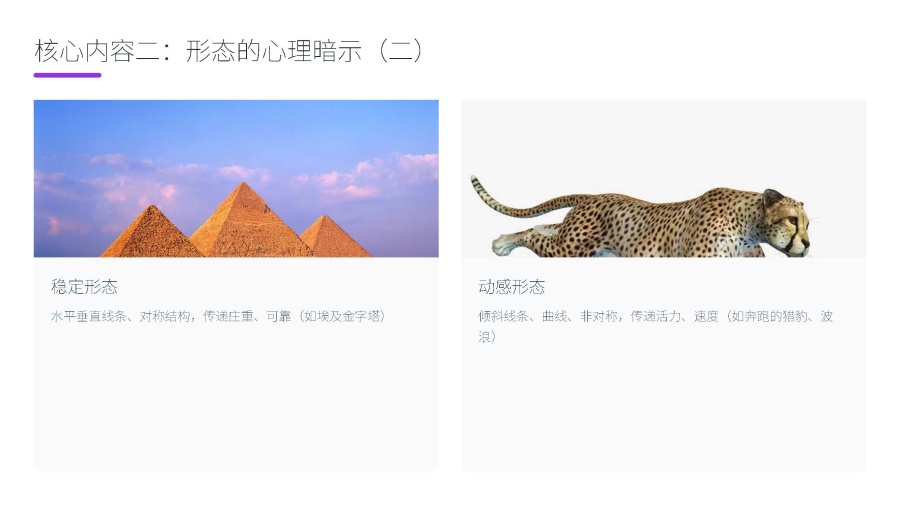
Task: Click the wrapped text 浪） on second line
Action: click(x=487, y=337)
